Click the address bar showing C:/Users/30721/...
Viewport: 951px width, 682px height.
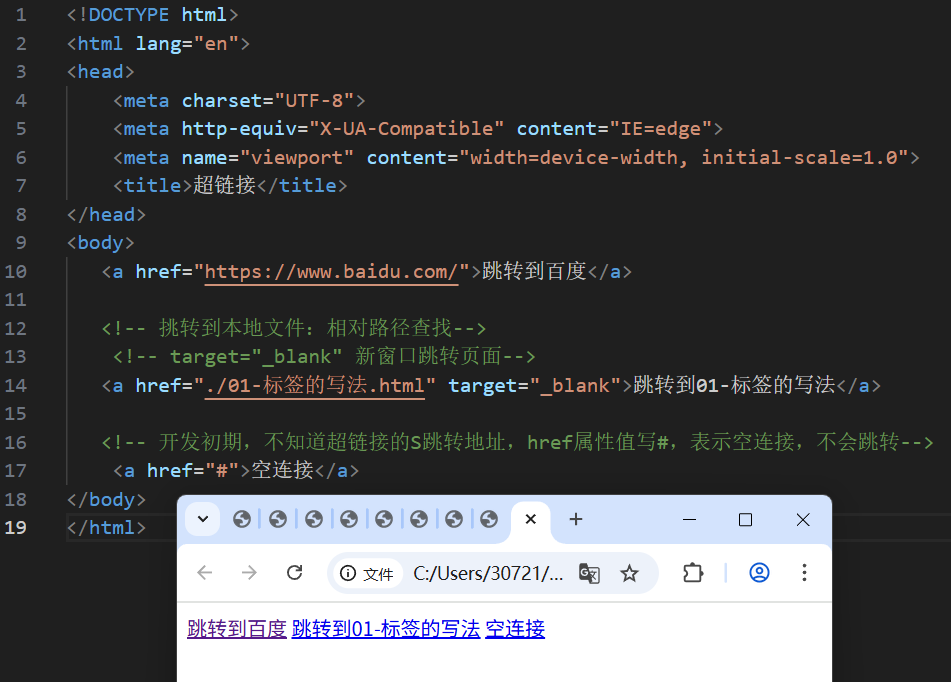(x=488, y=573)
